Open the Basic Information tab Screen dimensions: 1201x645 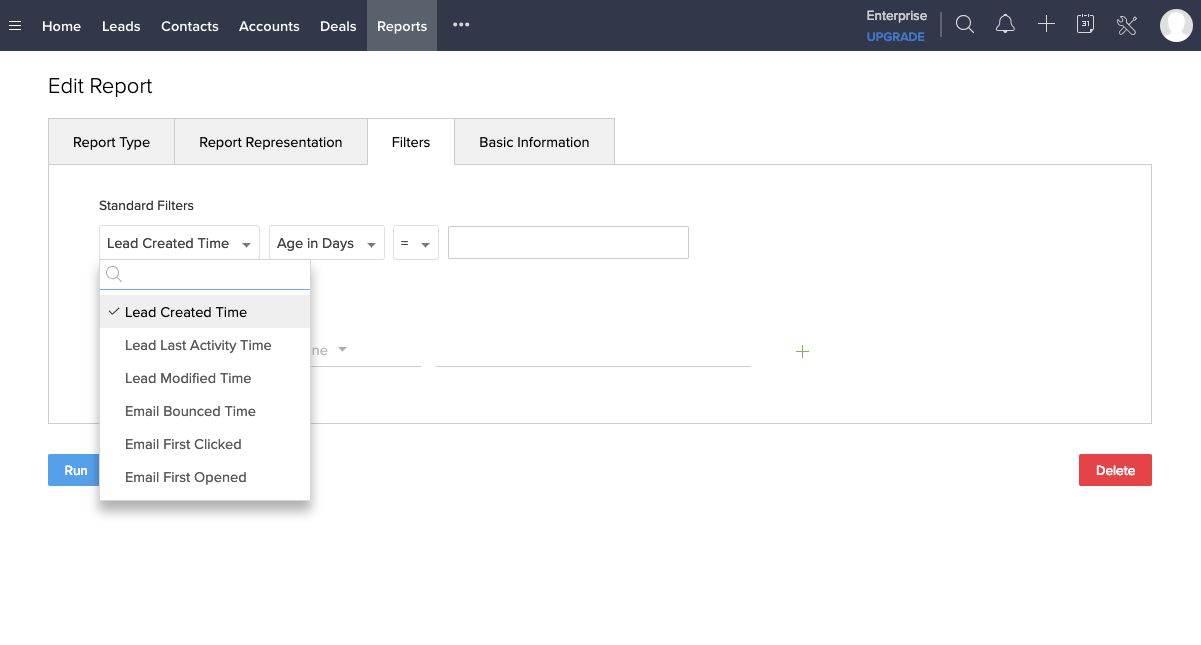[534, 142]
